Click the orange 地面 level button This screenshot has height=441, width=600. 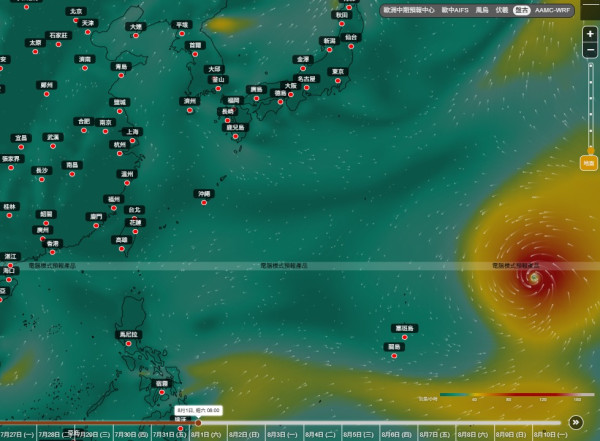(x=589, y=163)
